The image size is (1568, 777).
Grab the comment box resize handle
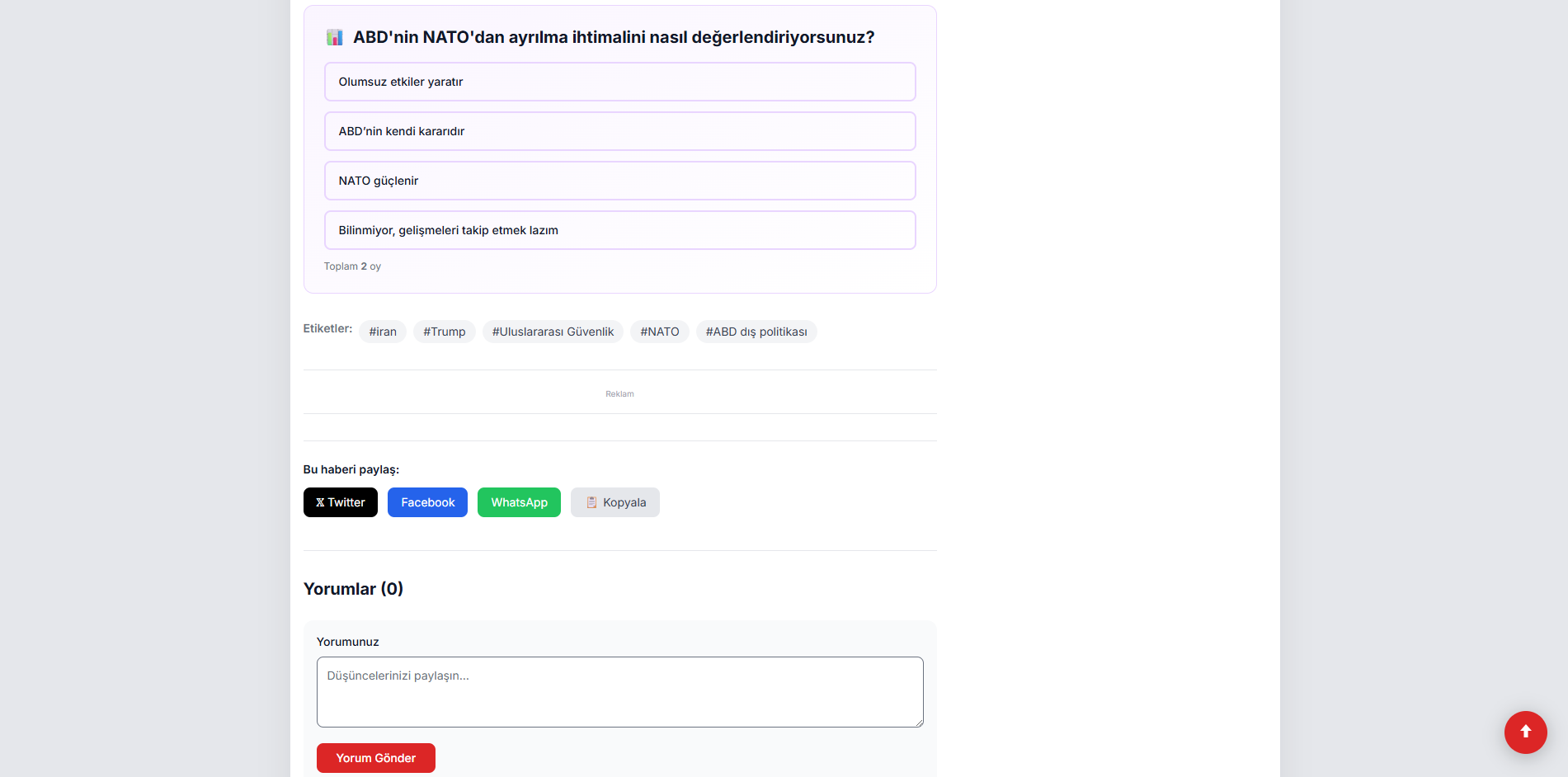click(x=918, y=722)
